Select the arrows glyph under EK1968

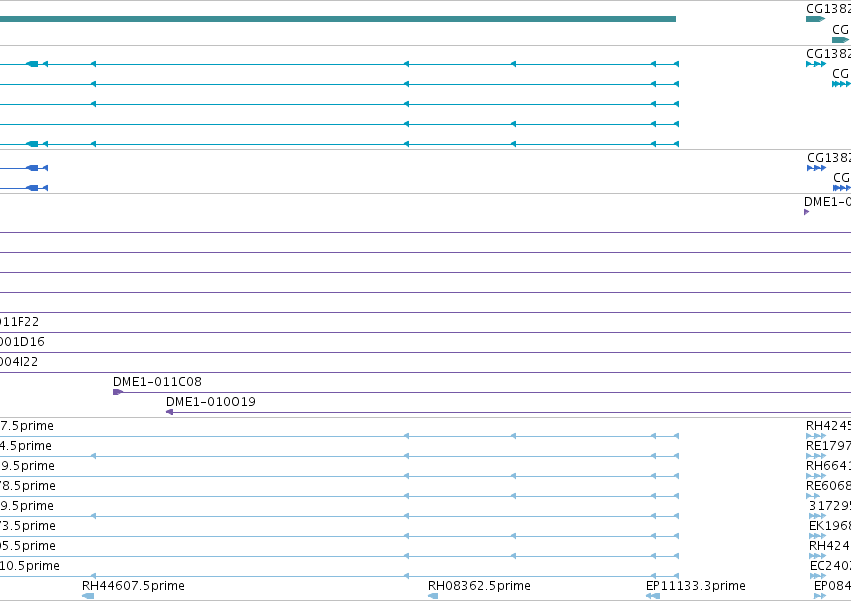point(817,536)
